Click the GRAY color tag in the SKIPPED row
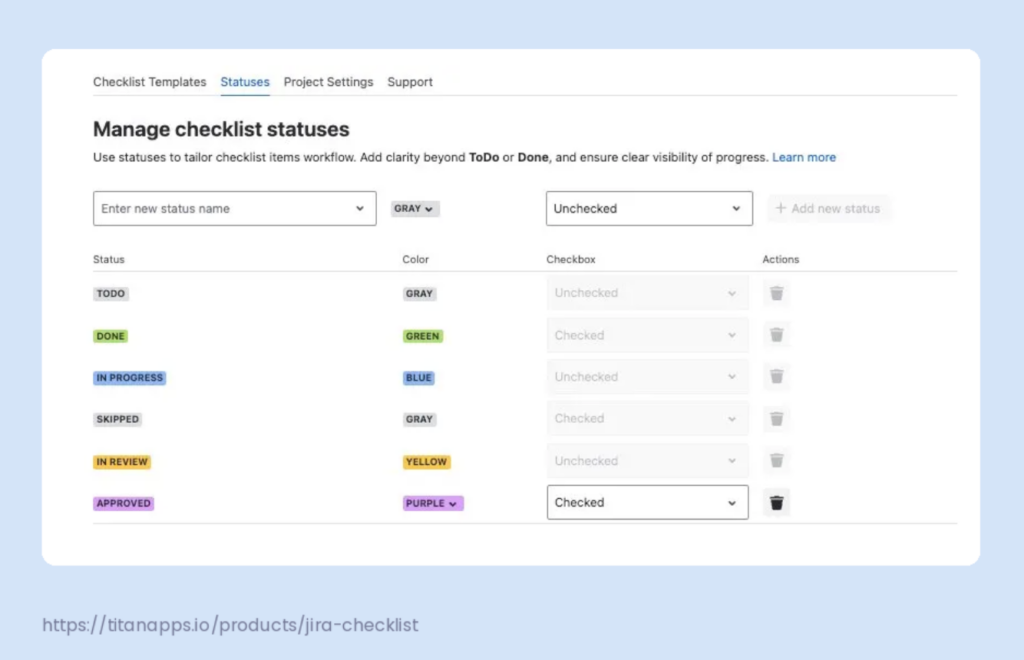 point(419,419)
